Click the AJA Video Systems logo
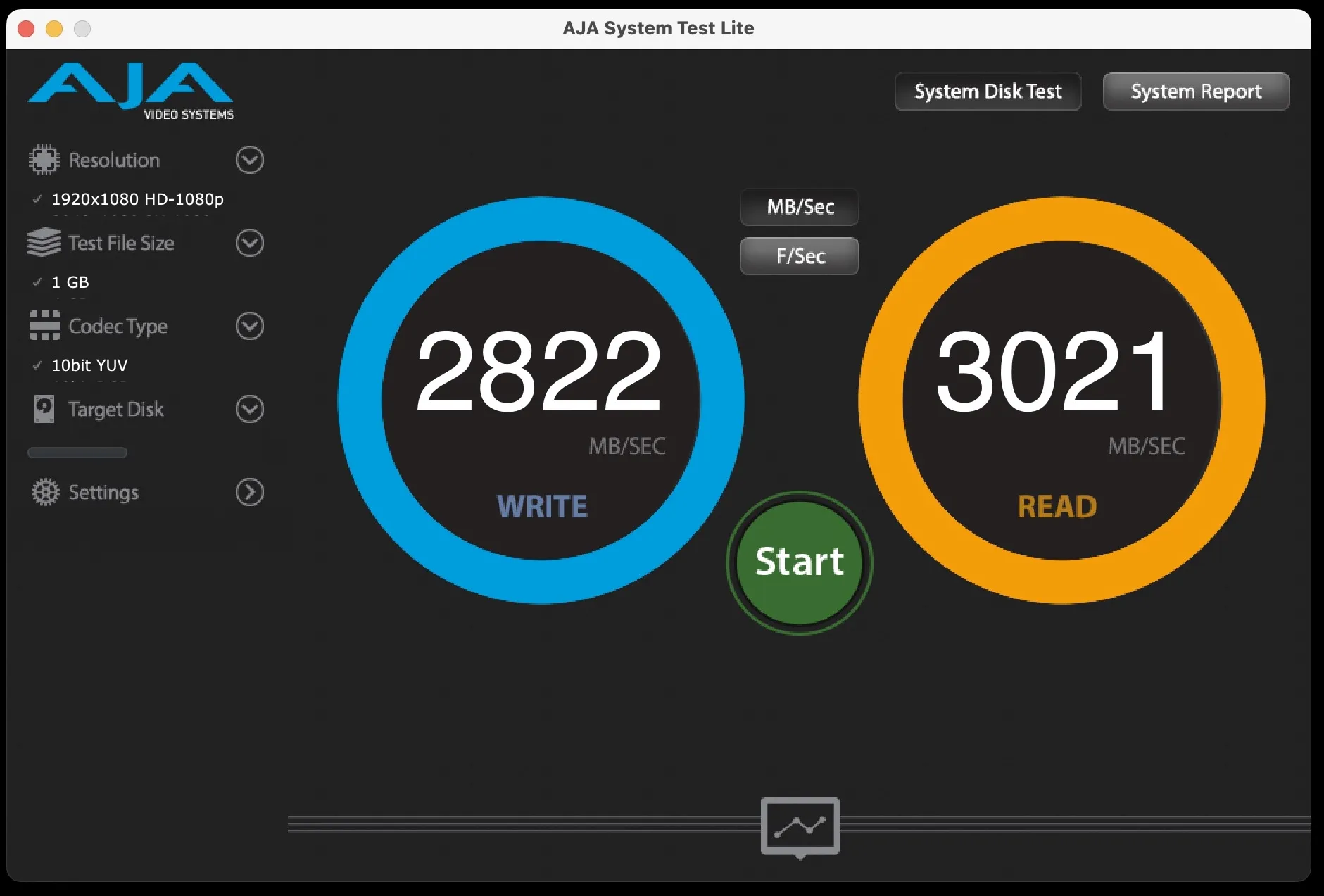The image size is (1324, 896). pos(130,90)
